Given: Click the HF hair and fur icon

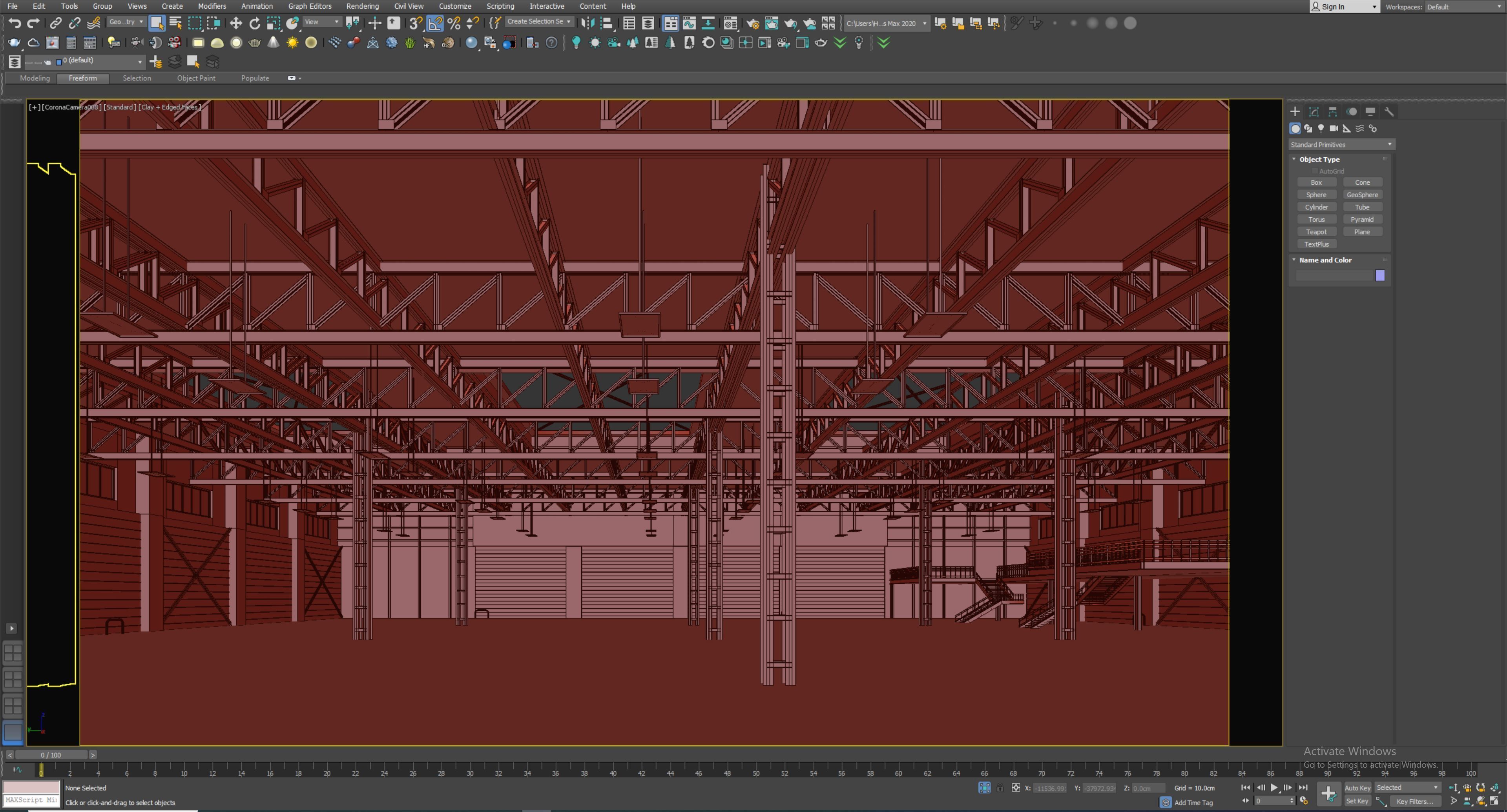Looking at the screenshot, I should [429, 43].
